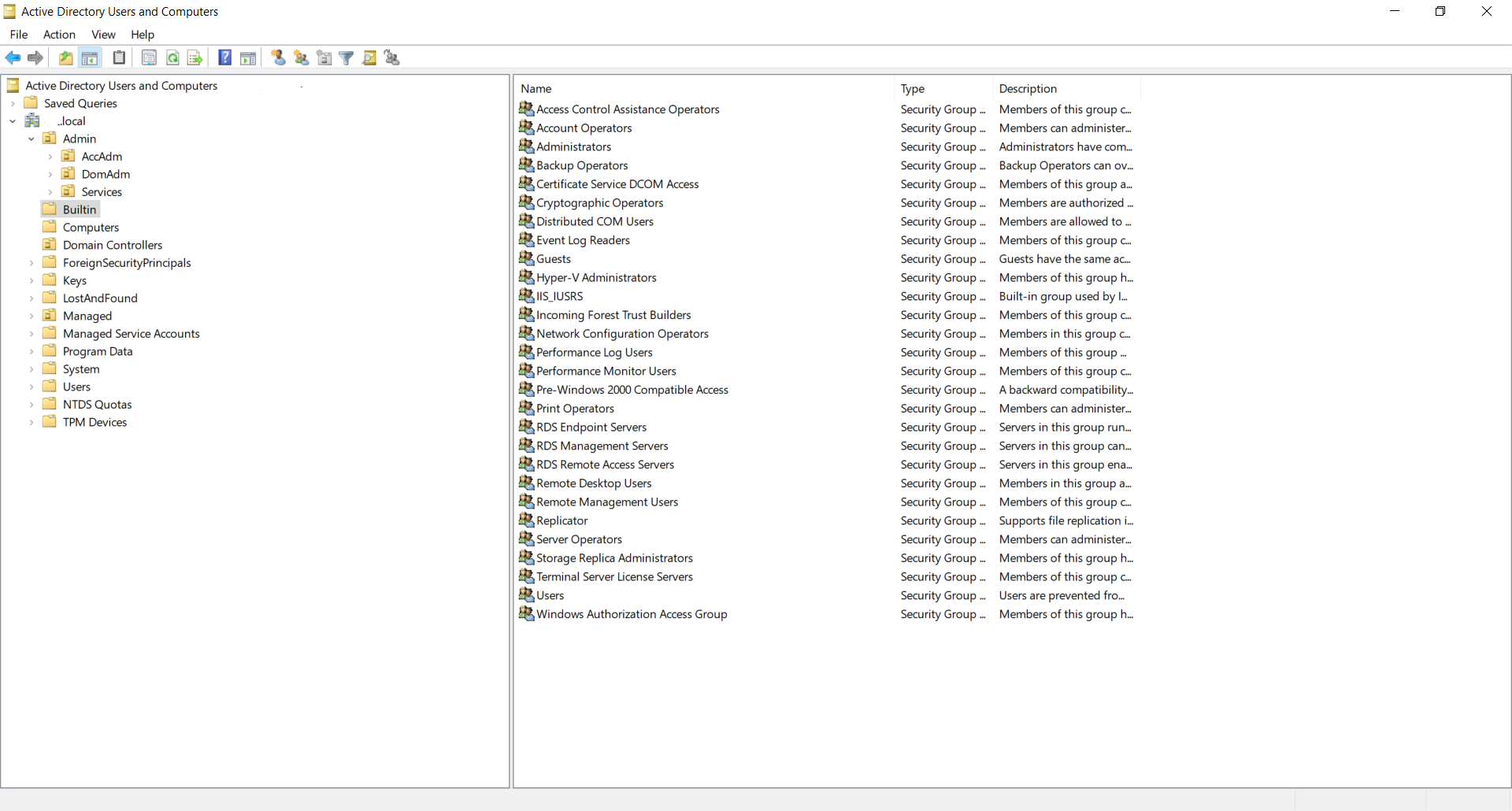Select the Server Operators group name

tap(579, 539)
